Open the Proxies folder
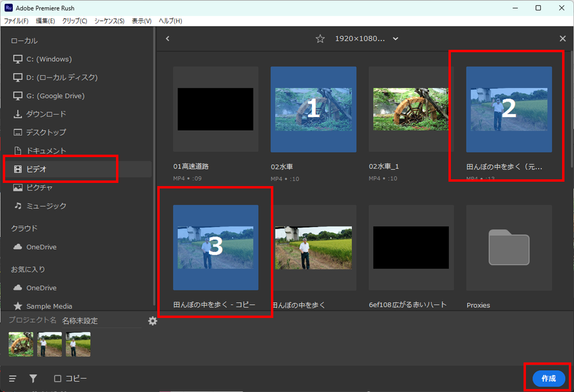Viewport: 574px width, 392px height. pos(509,247)
